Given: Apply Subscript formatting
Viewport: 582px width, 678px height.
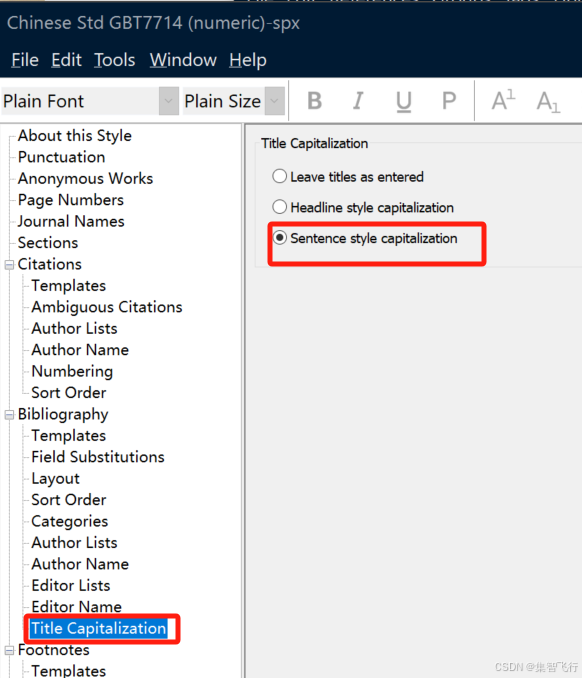Looking at the screenshot, I should click(x=548, y=102).
